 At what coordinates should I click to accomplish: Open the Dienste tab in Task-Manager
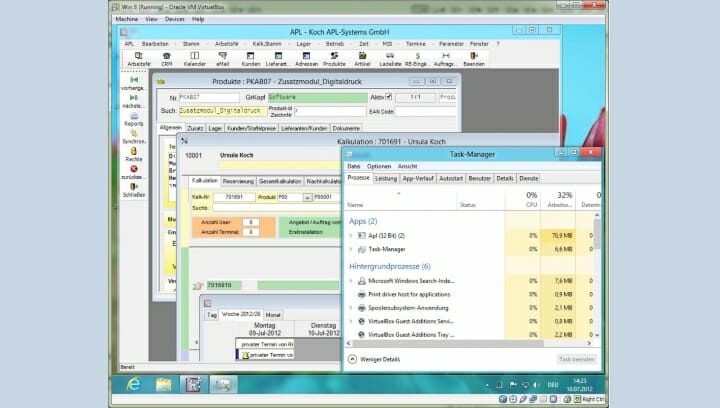coord(529,178)
